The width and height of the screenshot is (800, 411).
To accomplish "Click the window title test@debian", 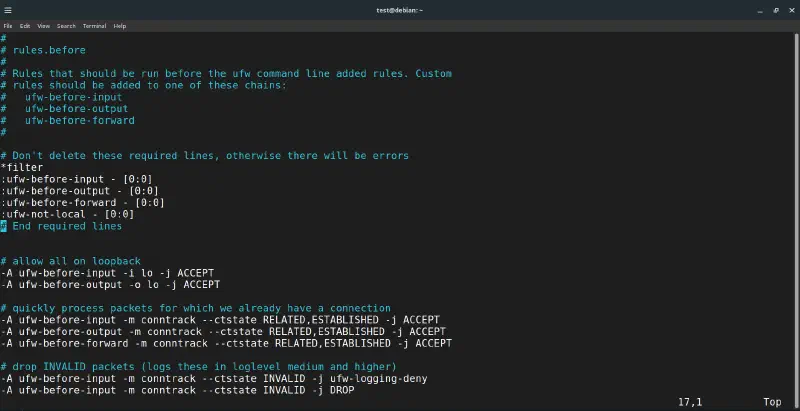I will click(399, 10).
